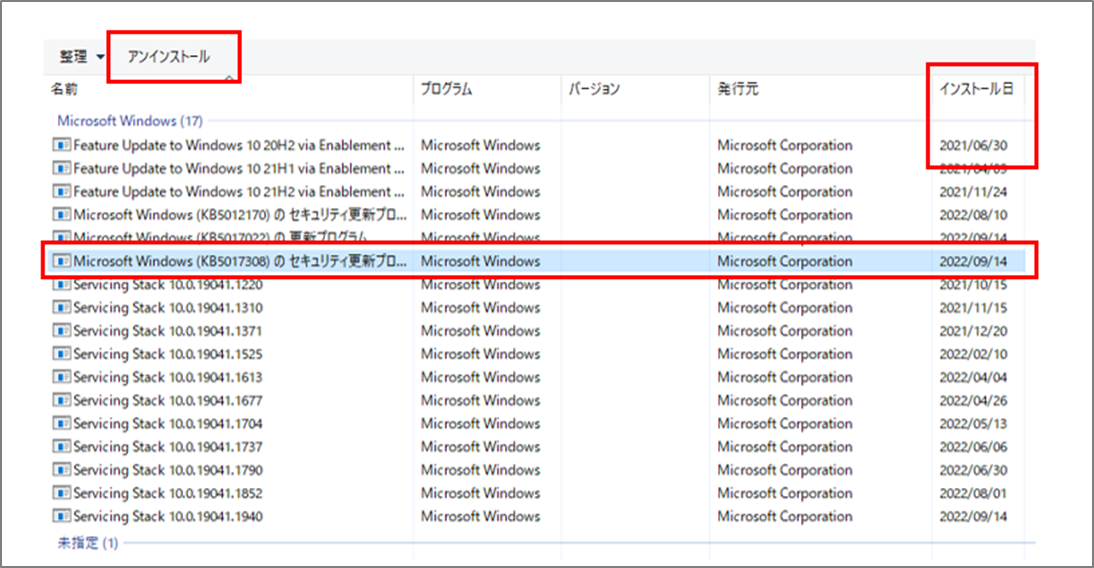This screenshot has height=568, width=1094.
Task: Select Servicing Stack 10.0.19041.1790 name
Action: point(168,470)
